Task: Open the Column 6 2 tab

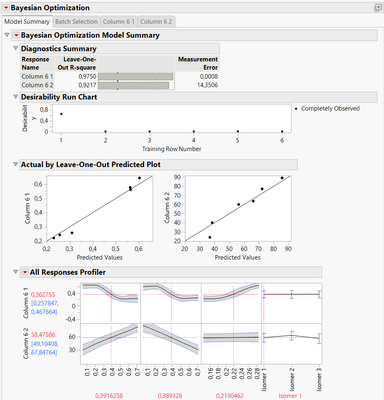Action: click(x=156, y=22)
